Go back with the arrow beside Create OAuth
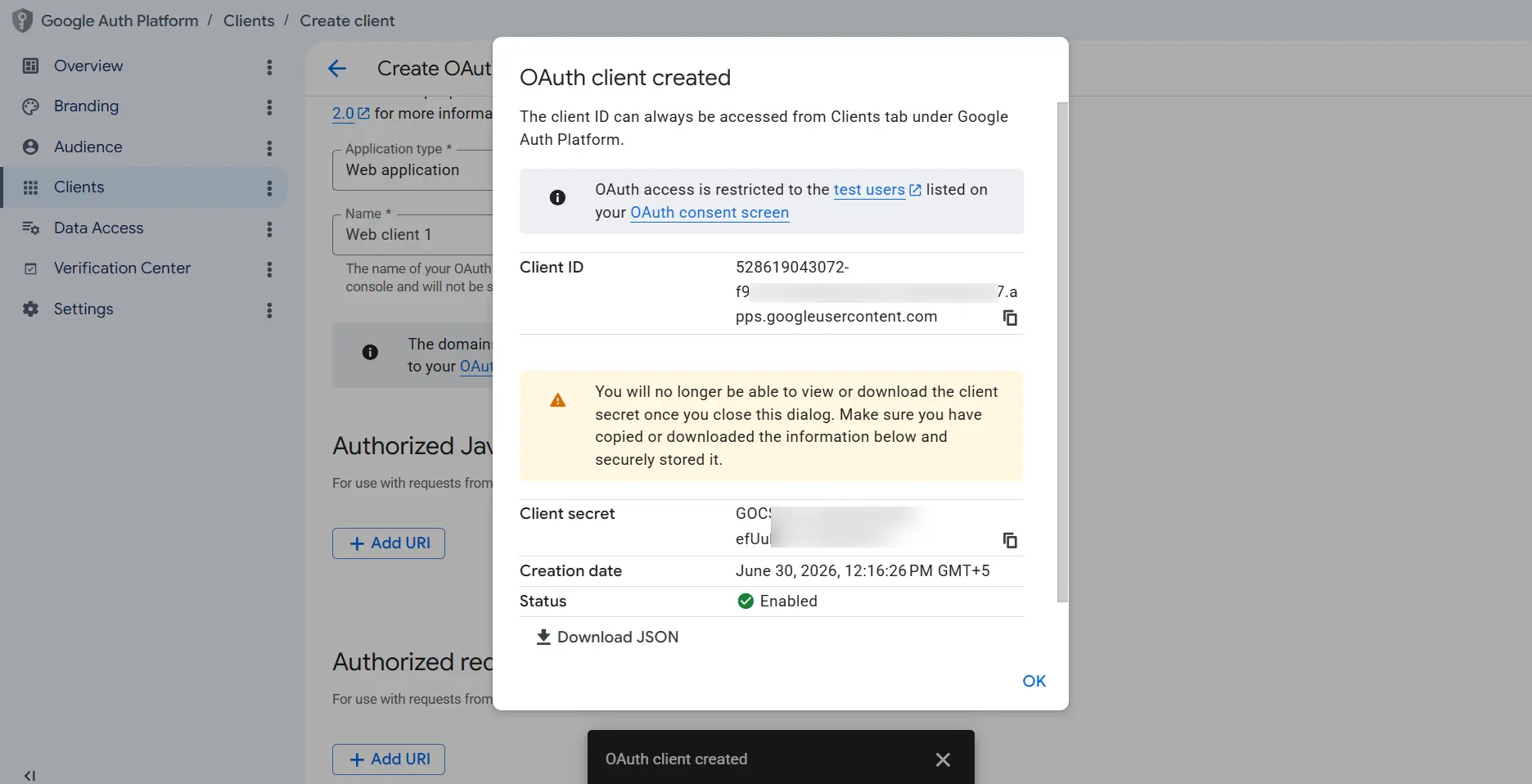Viewport: 1532px width, 784px height. [x=337, y=69]
